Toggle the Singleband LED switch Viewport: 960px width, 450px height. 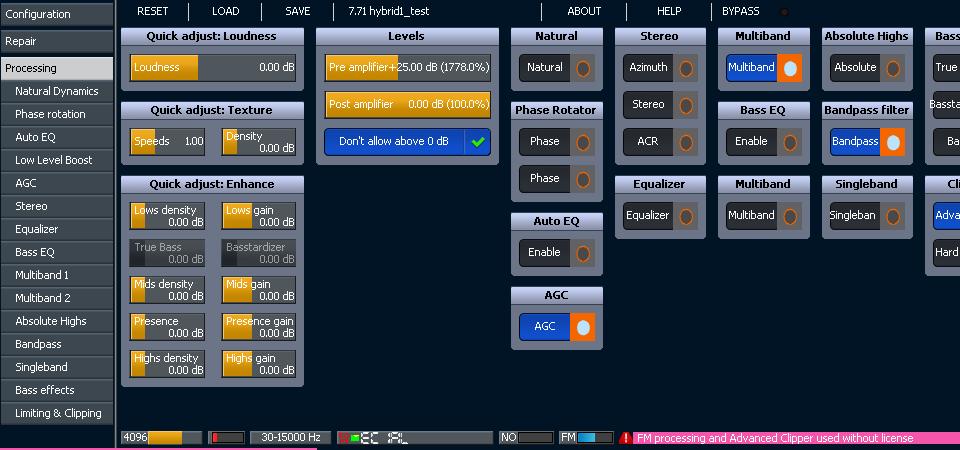892,216
